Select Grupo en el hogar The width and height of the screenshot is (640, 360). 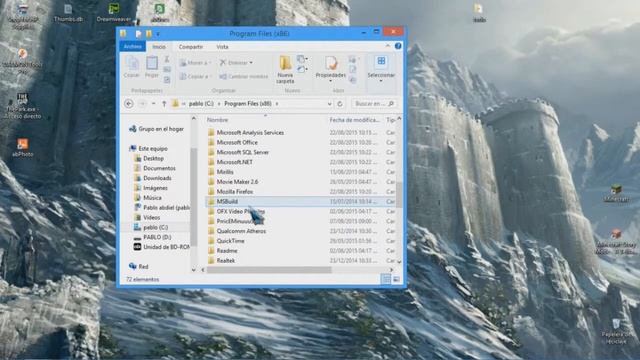(156, 129)
